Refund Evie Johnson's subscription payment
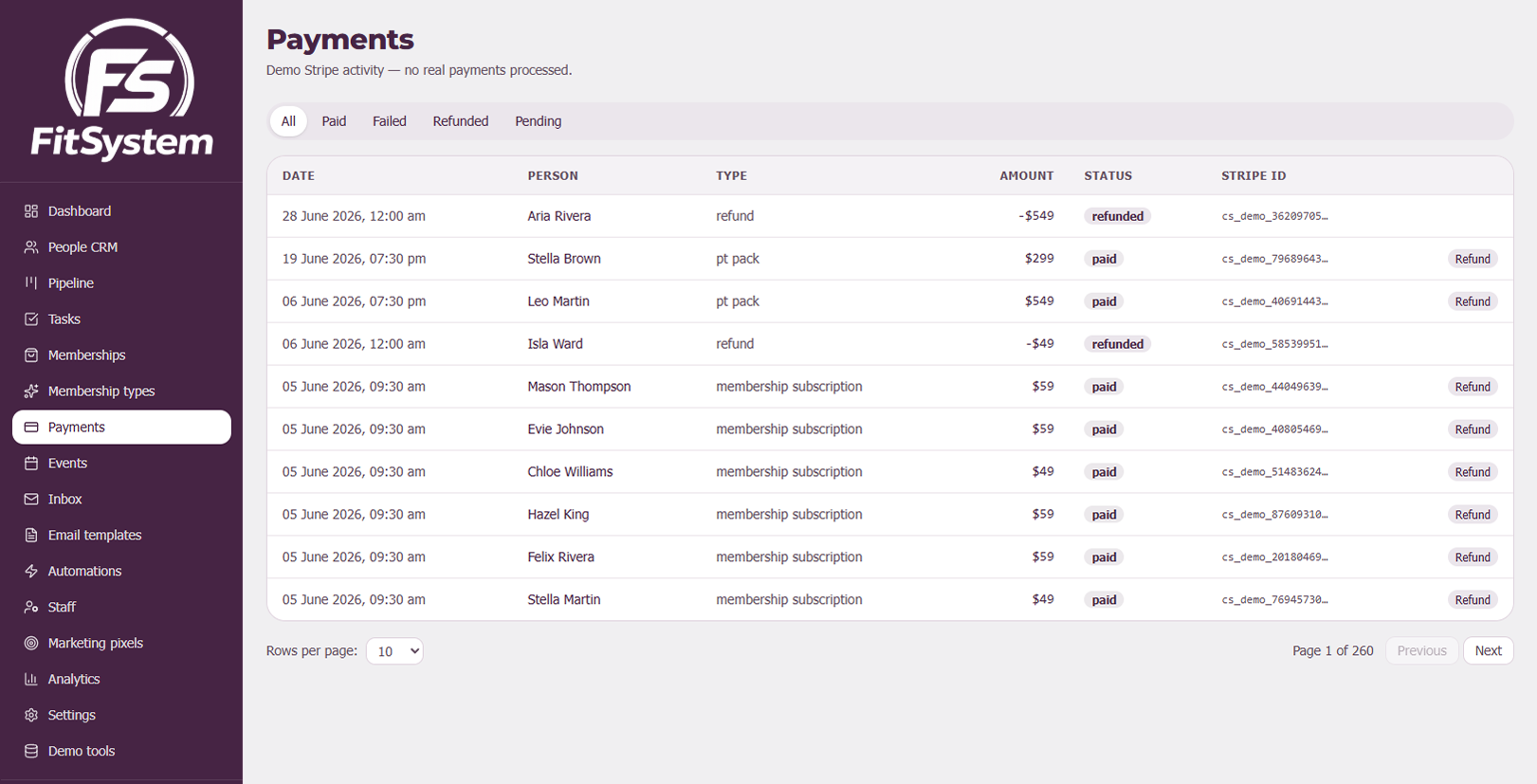 coord(1473,429)
